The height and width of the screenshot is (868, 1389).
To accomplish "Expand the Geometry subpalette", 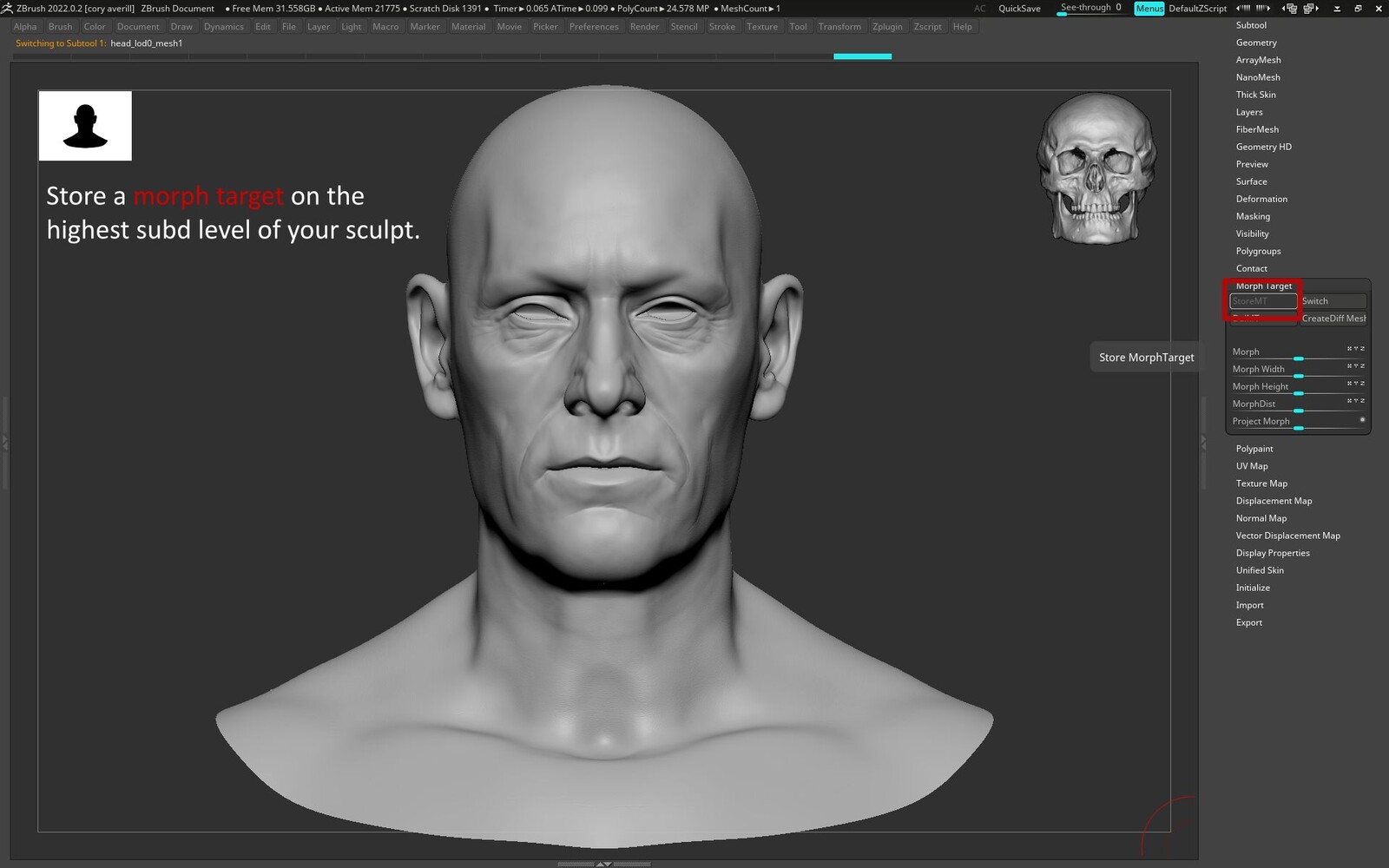I will coord(1256,43).
